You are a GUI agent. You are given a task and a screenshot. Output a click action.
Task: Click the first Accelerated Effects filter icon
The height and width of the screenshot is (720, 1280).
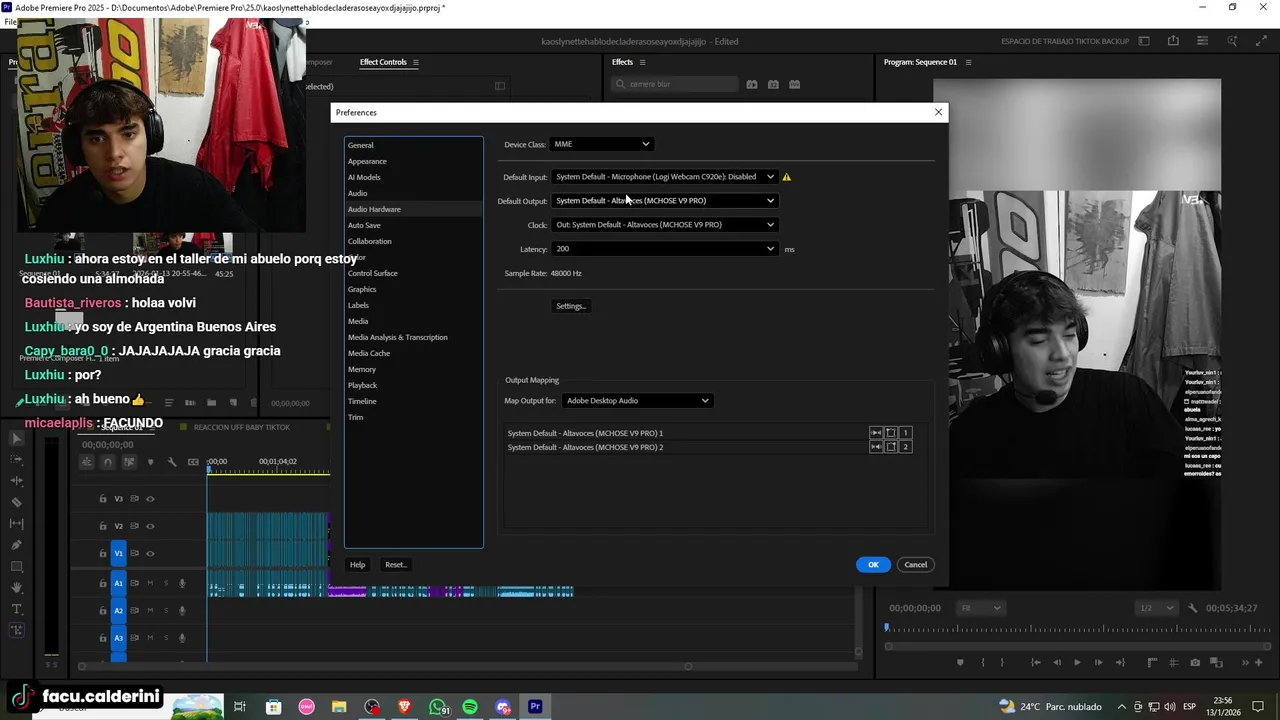[752, 84]
